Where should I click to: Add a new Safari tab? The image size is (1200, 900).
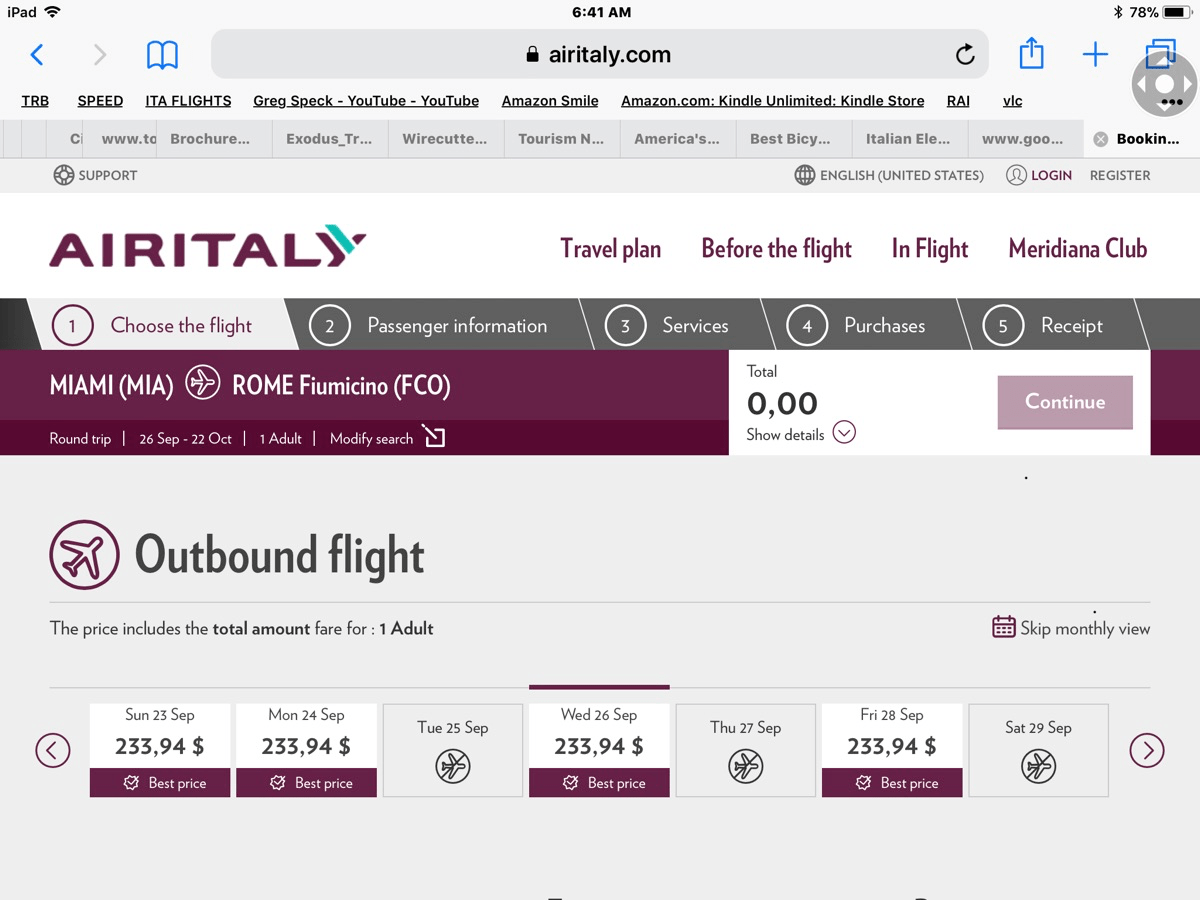click(1095, 54)
